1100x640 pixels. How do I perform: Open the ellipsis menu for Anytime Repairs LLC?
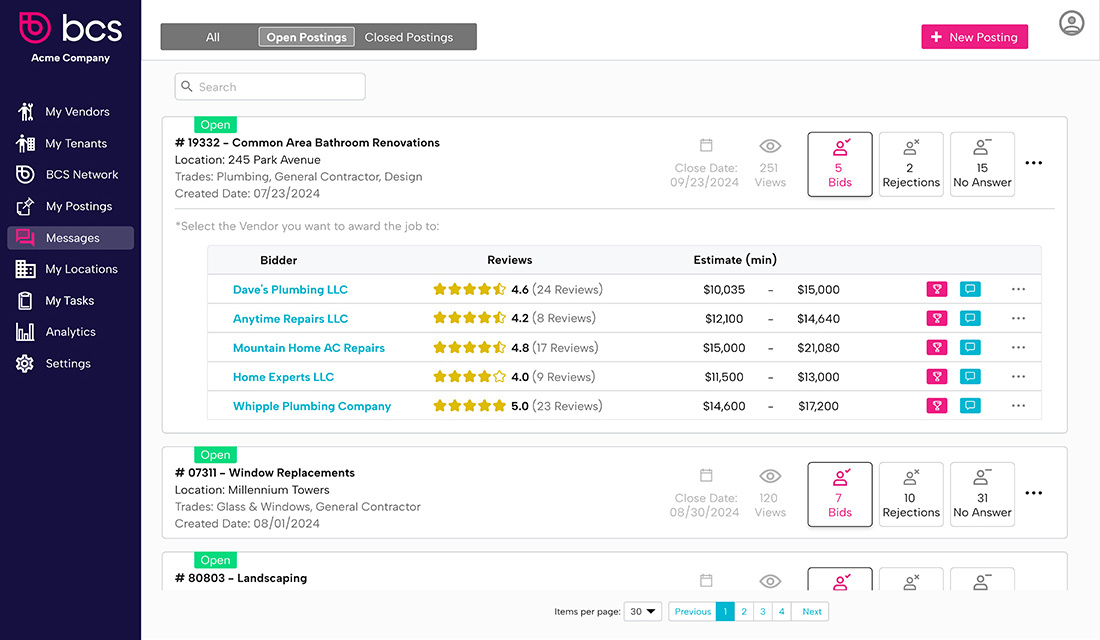(x=1018, y=318)
